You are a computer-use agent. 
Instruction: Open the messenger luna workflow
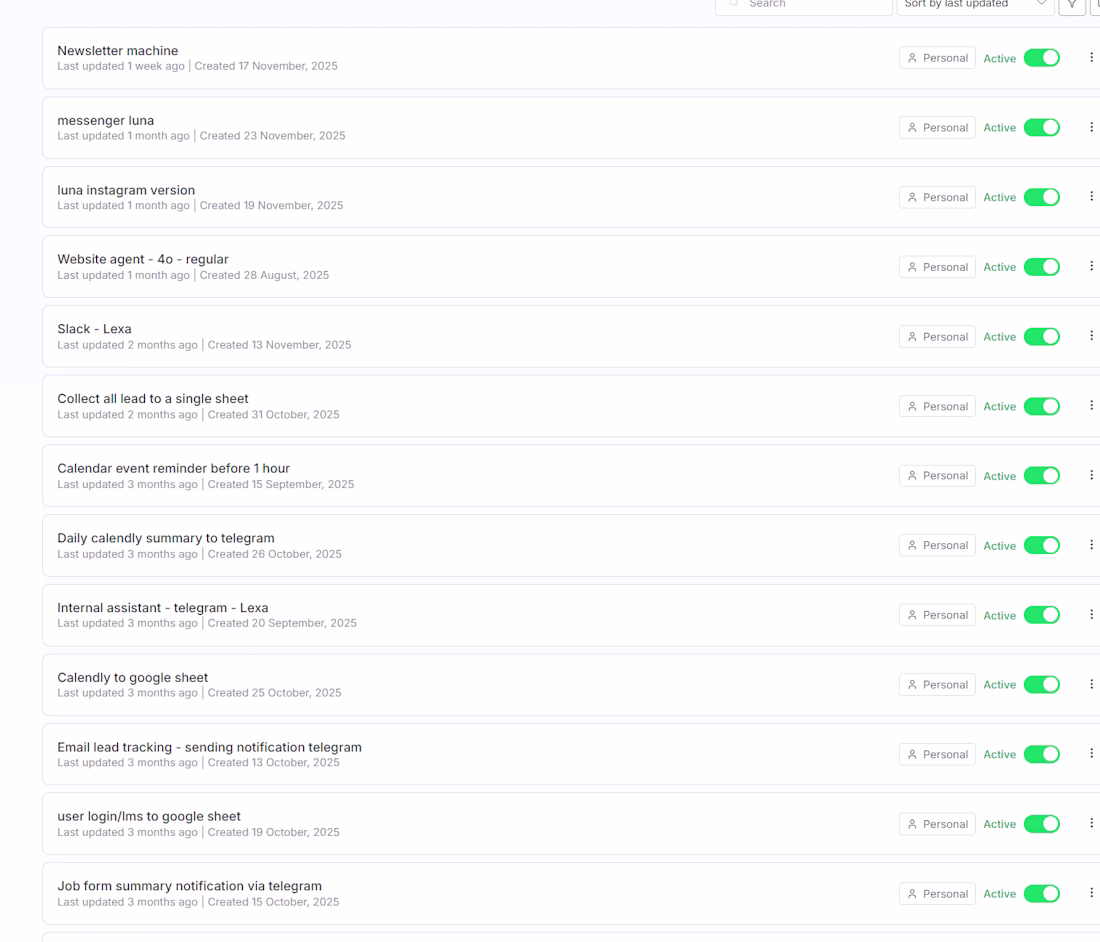tap(106, 121)
